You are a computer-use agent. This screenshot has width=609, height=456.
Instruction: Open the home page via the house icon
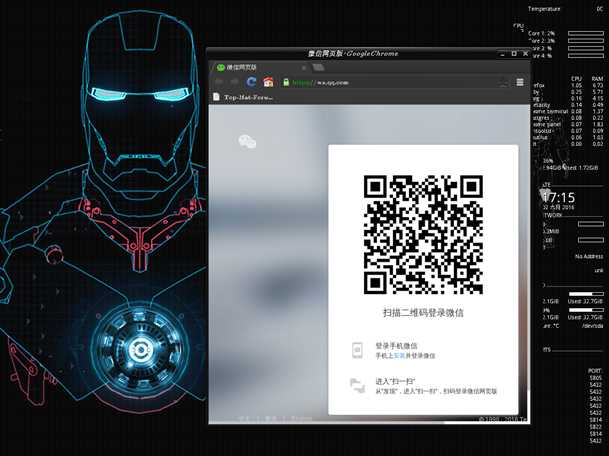[268, 82]
